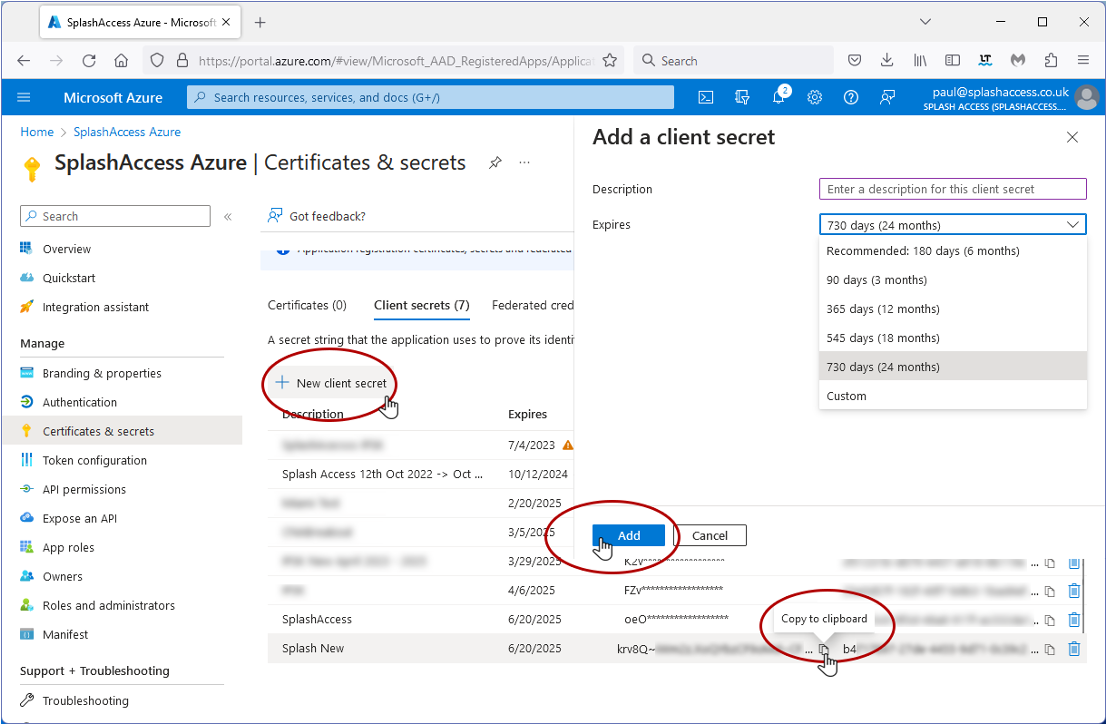Viewport: 1106px width, 724px height.
Task: Open the Expires dropdown showing 730 days
Action: point(952,225)
